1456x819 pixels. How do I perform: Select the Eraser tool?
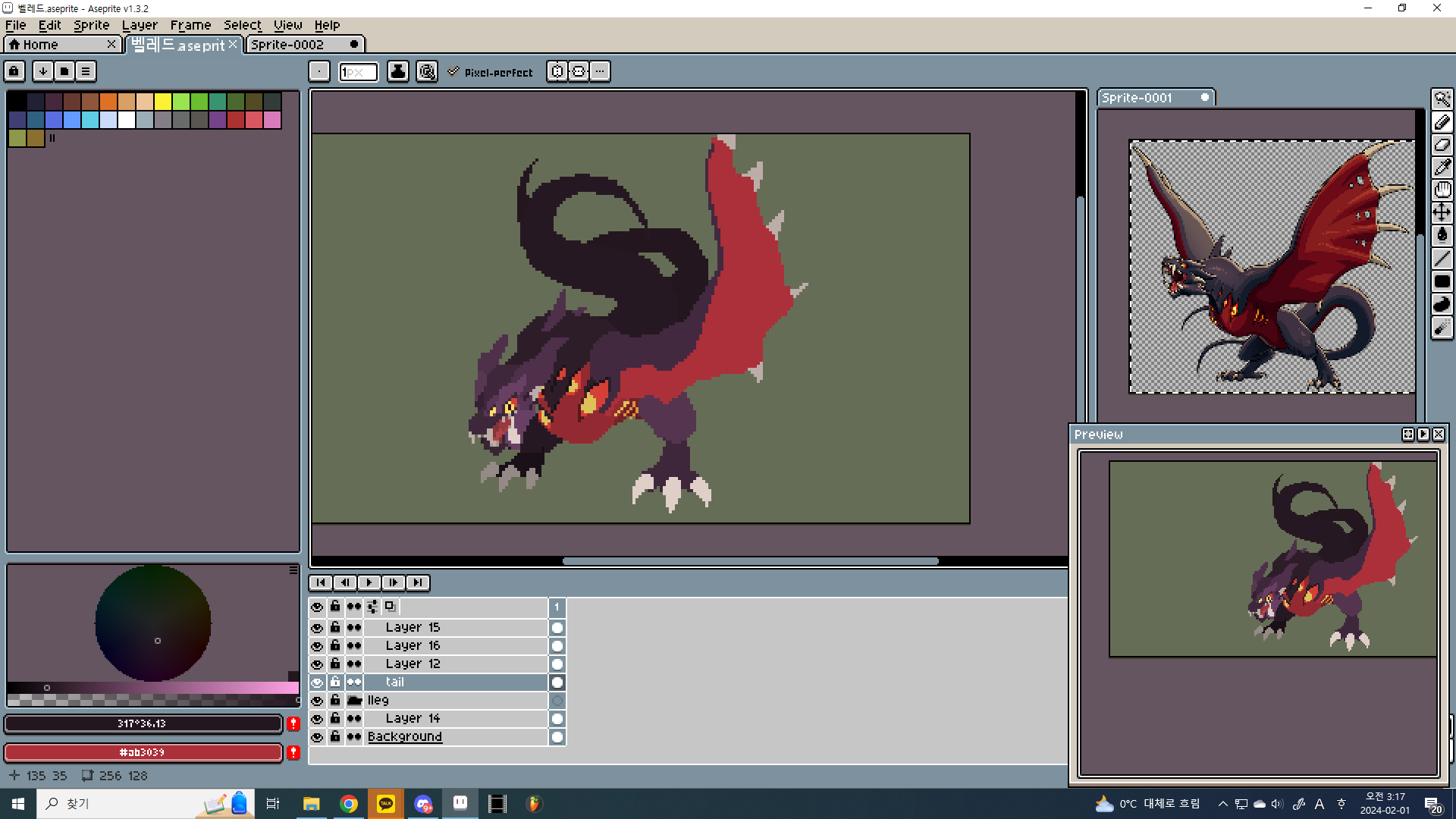click(x=1442, y=144)
